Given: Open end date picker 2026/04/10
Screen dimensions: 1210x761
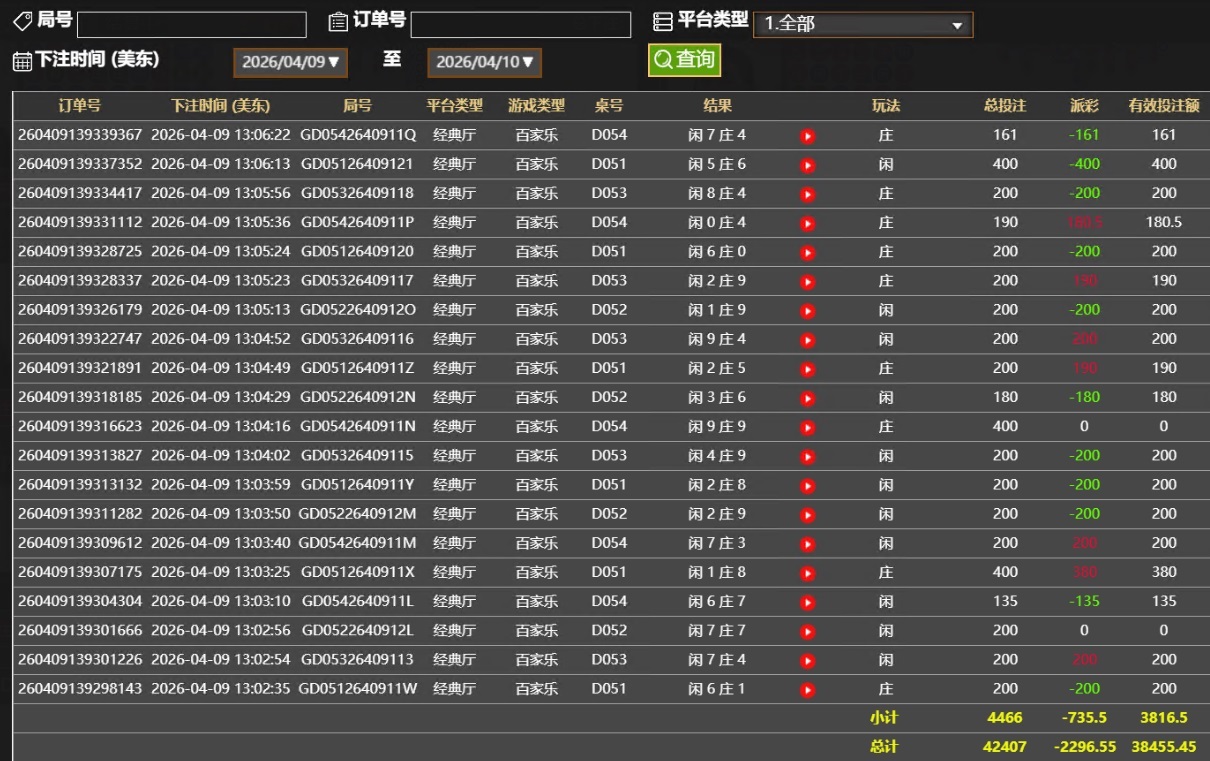Looking at the screenshot, I should point(484,62).
